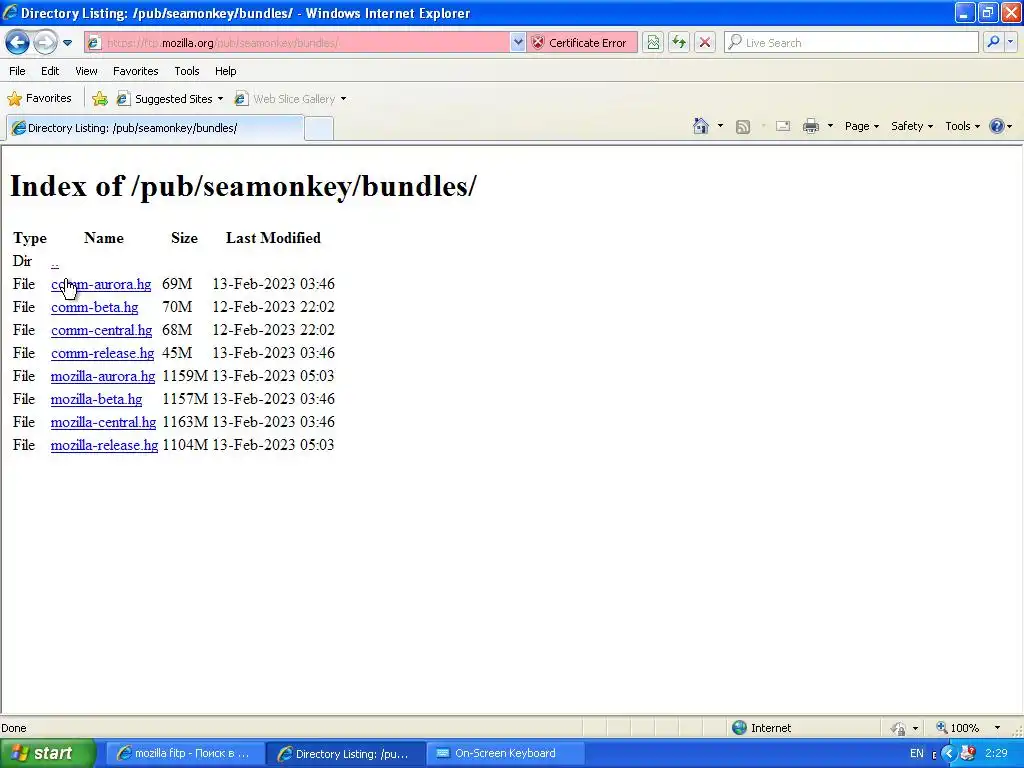Open the comm-central.hg file link

[102, 330]
